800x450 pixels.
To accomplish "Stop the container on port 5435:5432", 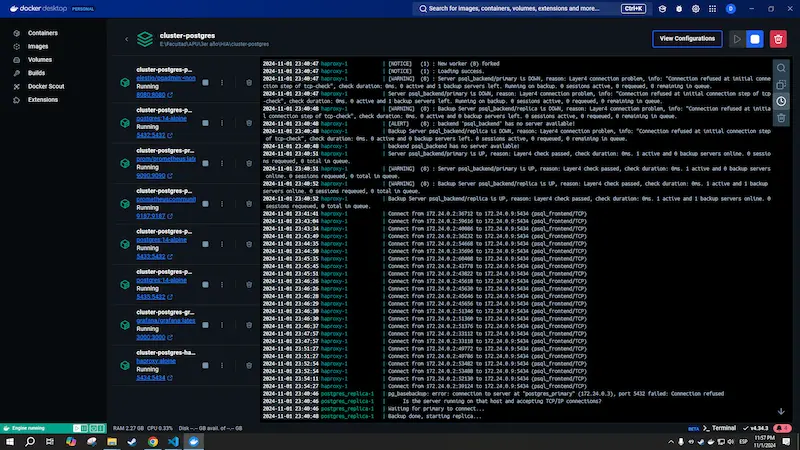I will point(205,285).
